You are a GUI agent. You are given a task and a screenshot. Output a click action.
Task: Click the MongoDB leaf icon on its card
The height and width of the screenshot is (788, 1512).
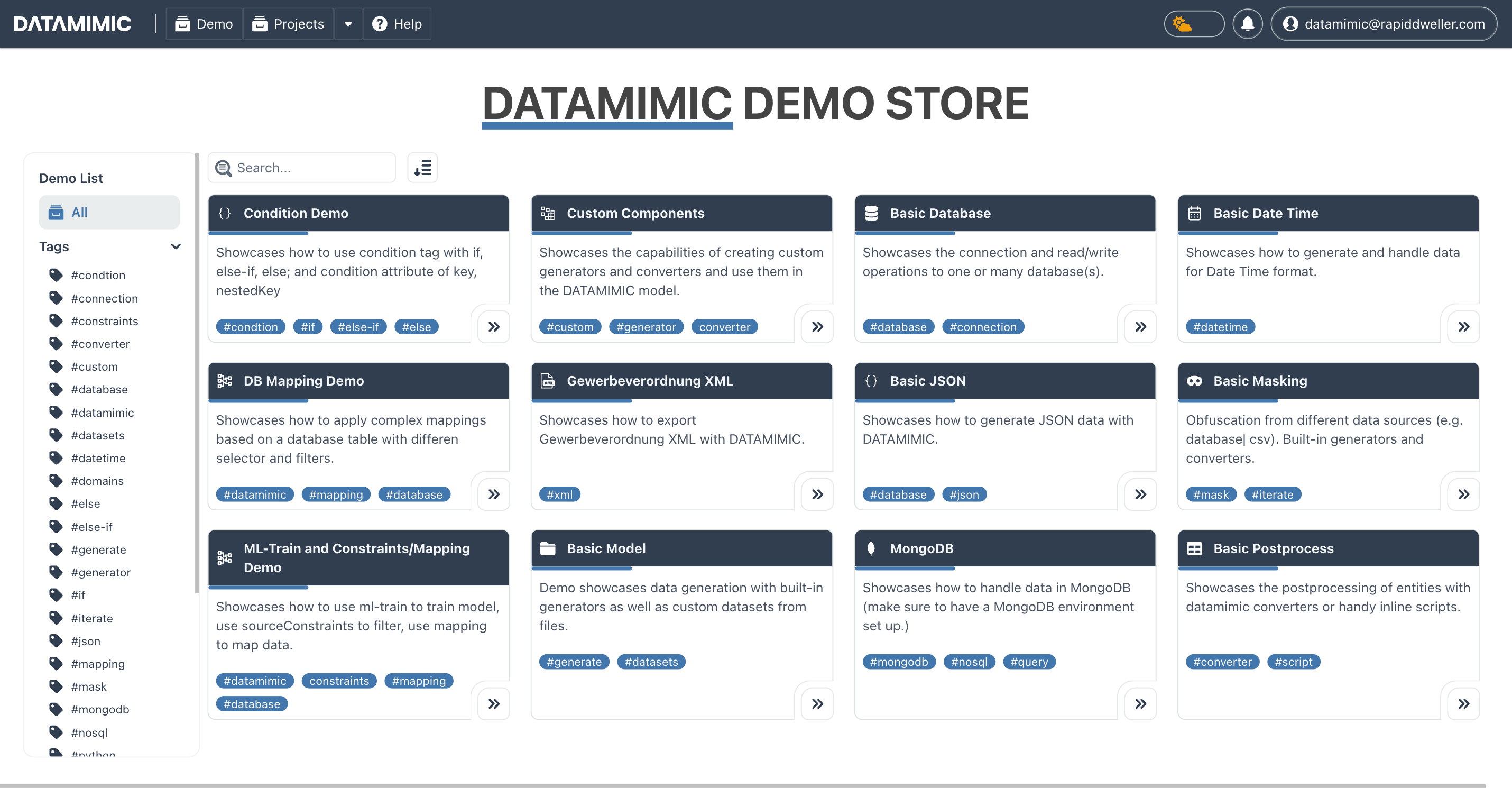tap(872, 548)
